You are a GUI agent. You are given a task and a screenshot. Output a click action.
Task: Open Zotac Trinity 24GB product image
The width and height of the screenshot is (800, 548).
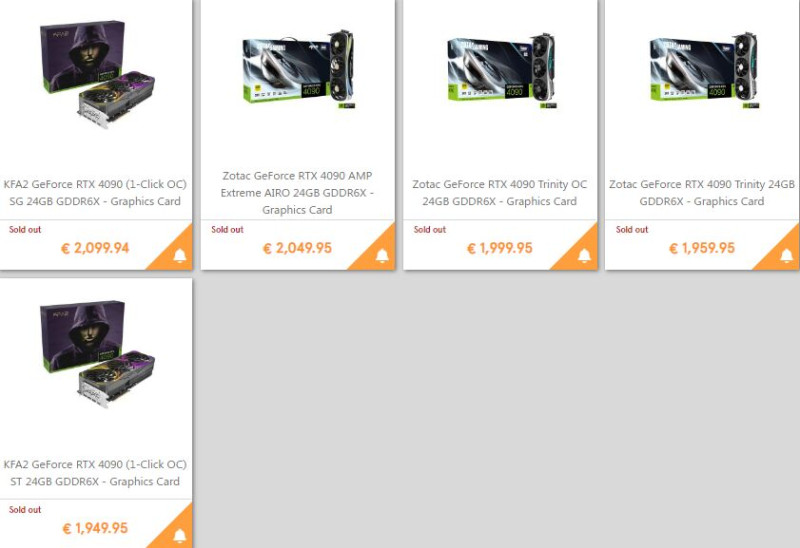[x=704, y=70]
